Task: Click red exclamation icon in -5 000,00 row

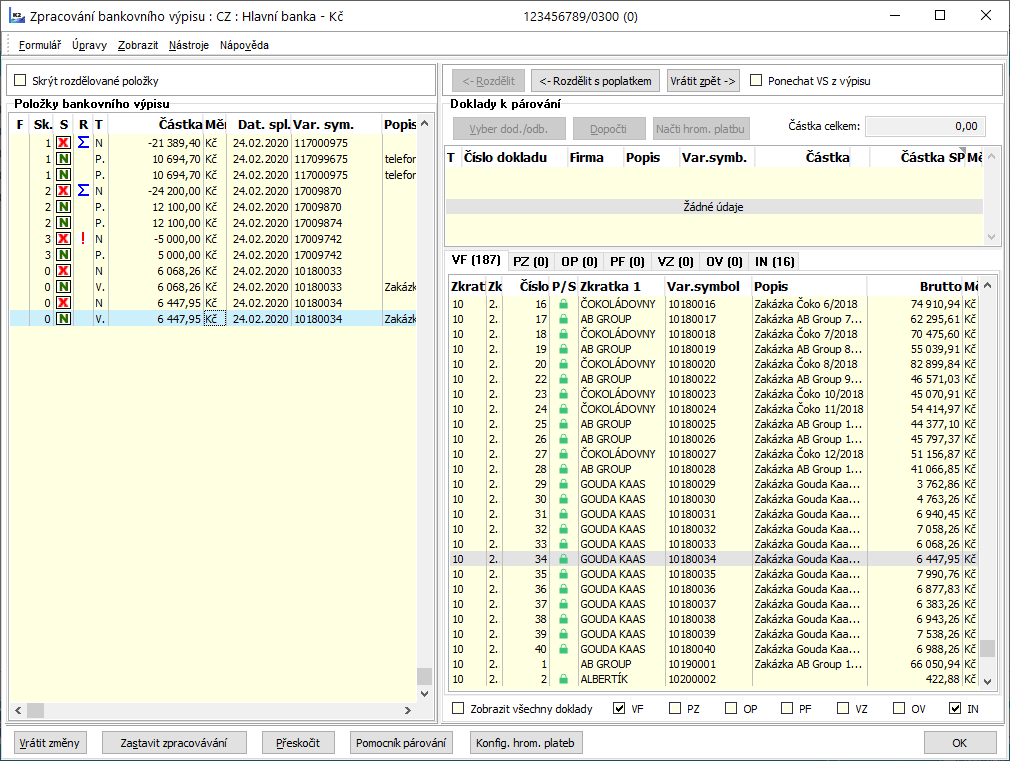Action: [83, 238]
